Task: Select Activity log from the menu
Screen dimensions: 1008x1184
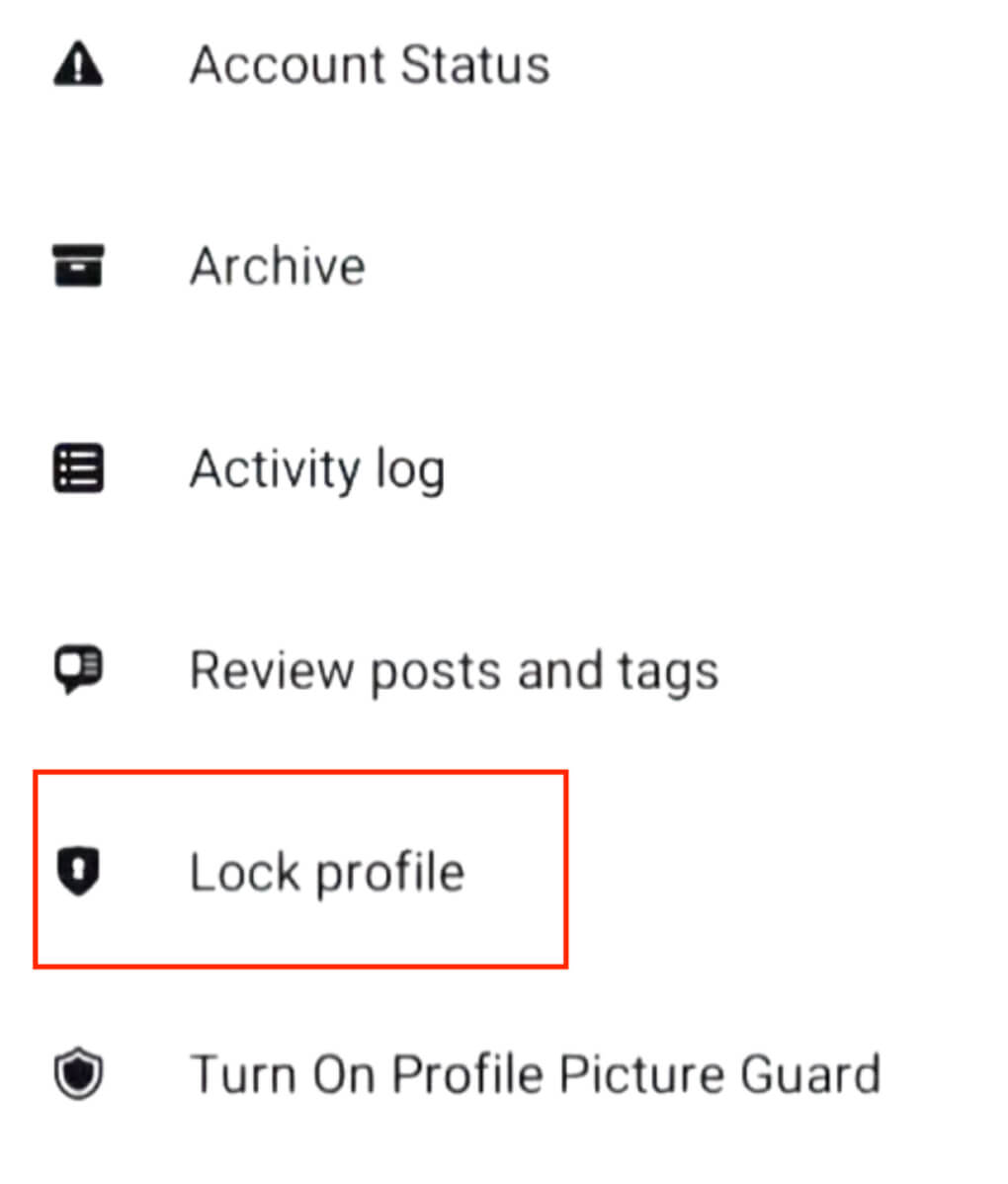Action: 316,469
